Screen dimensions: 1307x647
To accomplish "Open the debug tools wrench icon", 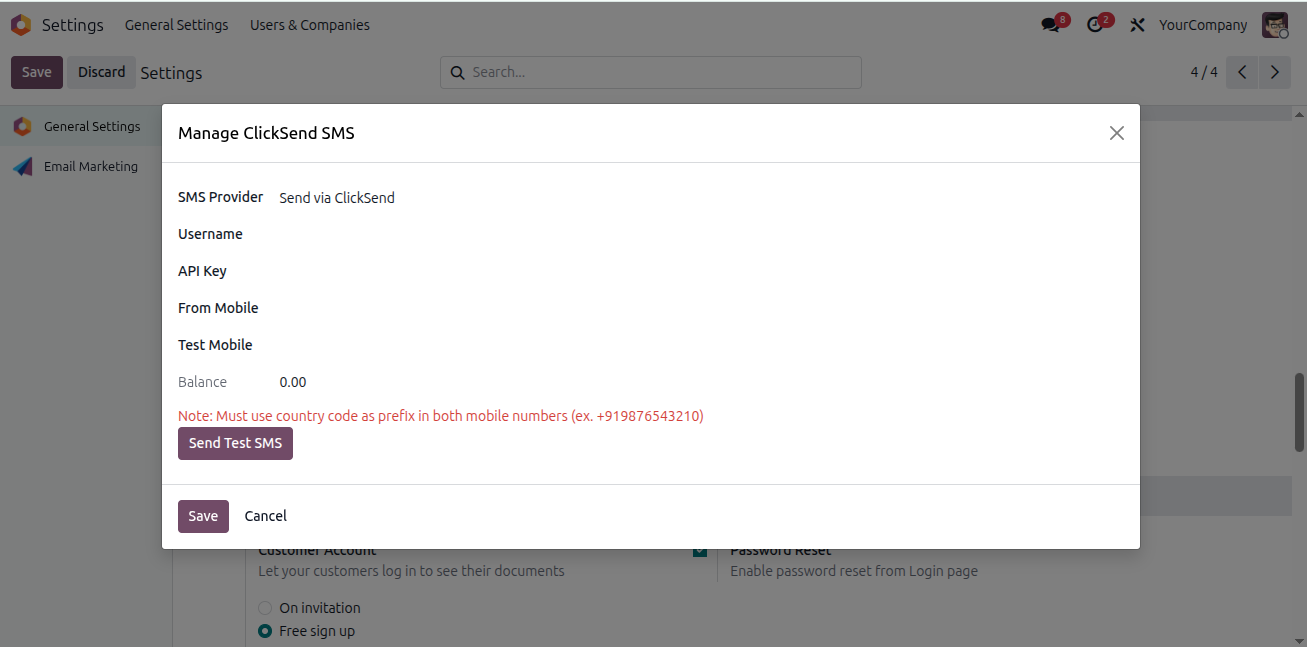I will point(1137,25).
